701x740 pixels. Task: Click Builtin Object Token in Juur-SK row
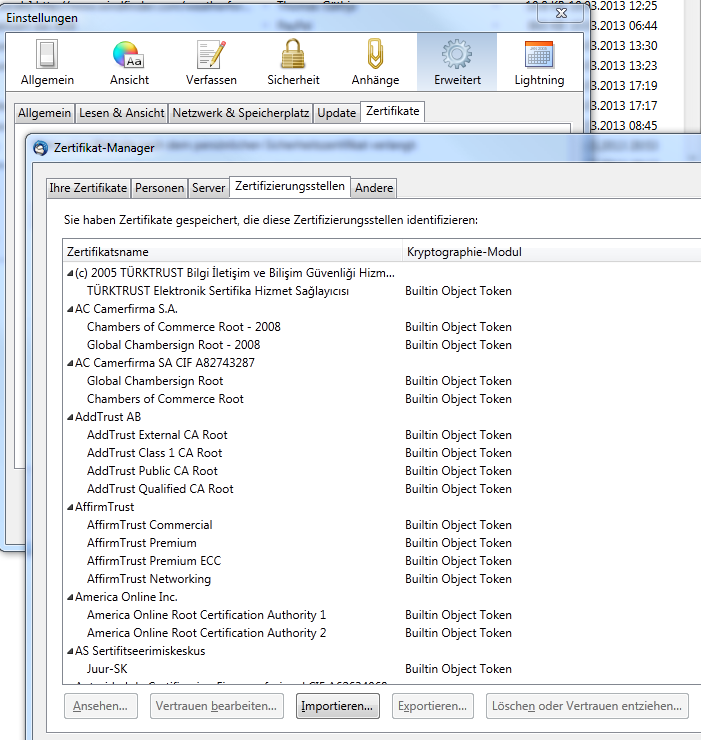point(458,669)
